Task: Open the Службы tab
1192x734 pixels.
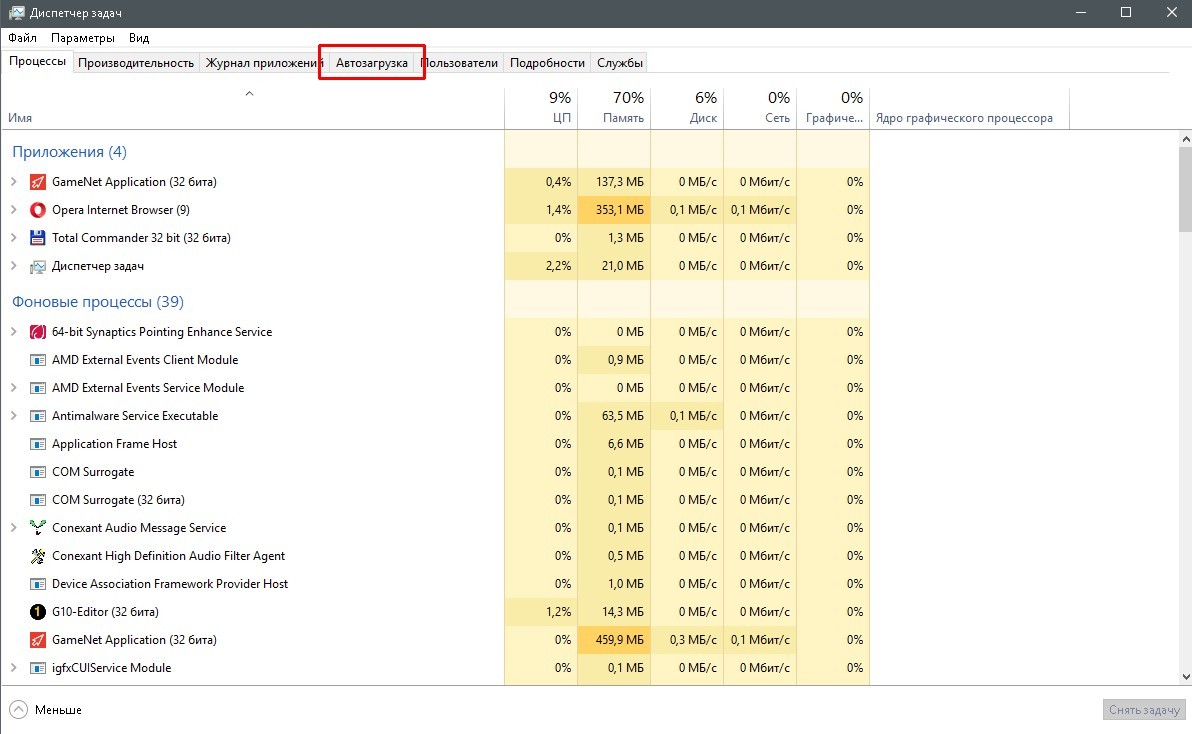Action: tap(620, 63)
